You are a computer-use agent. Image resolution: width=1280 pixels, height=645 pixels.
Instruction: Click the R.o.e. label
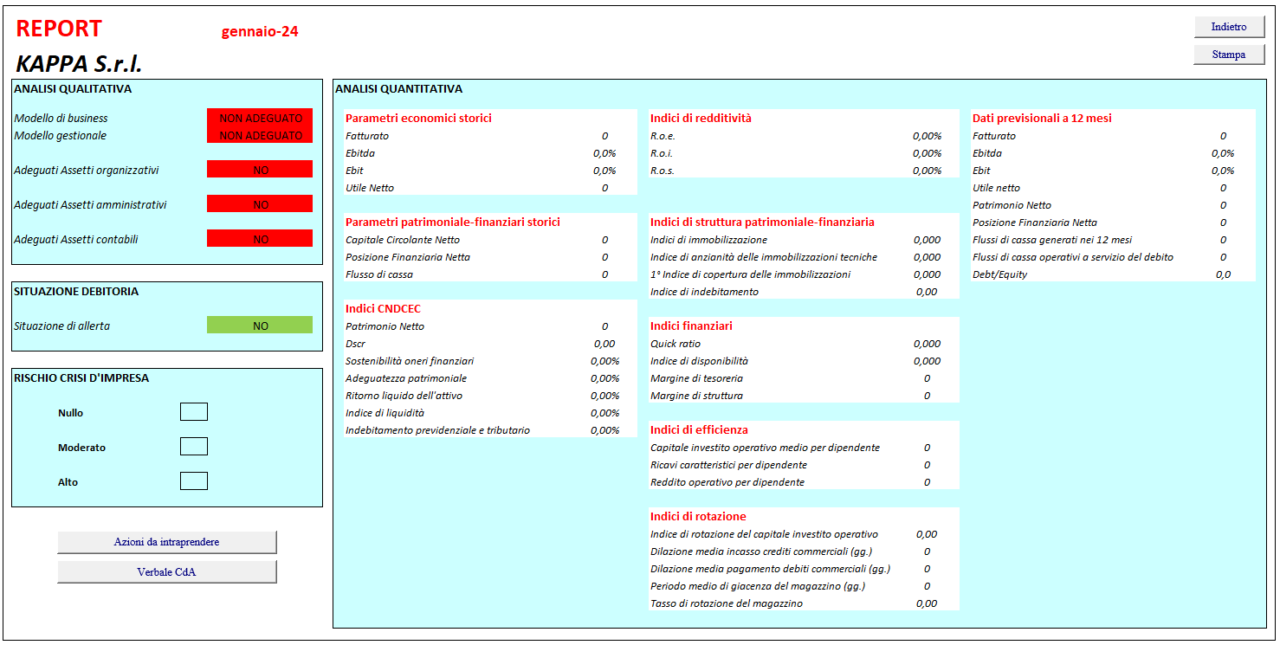tap(663, 136)
